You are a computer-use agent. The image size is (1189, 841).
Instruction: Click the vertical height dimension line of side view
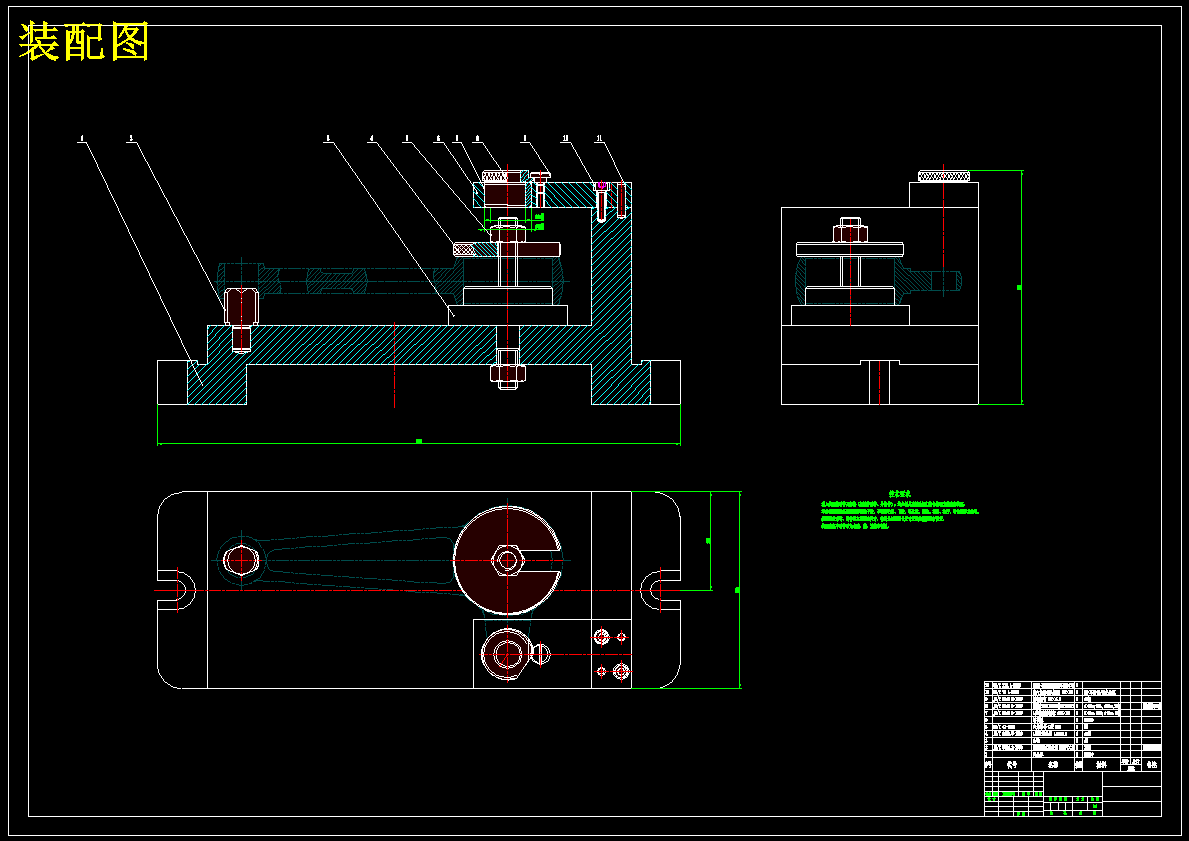pyautogui.click(x=1022, y=287)
